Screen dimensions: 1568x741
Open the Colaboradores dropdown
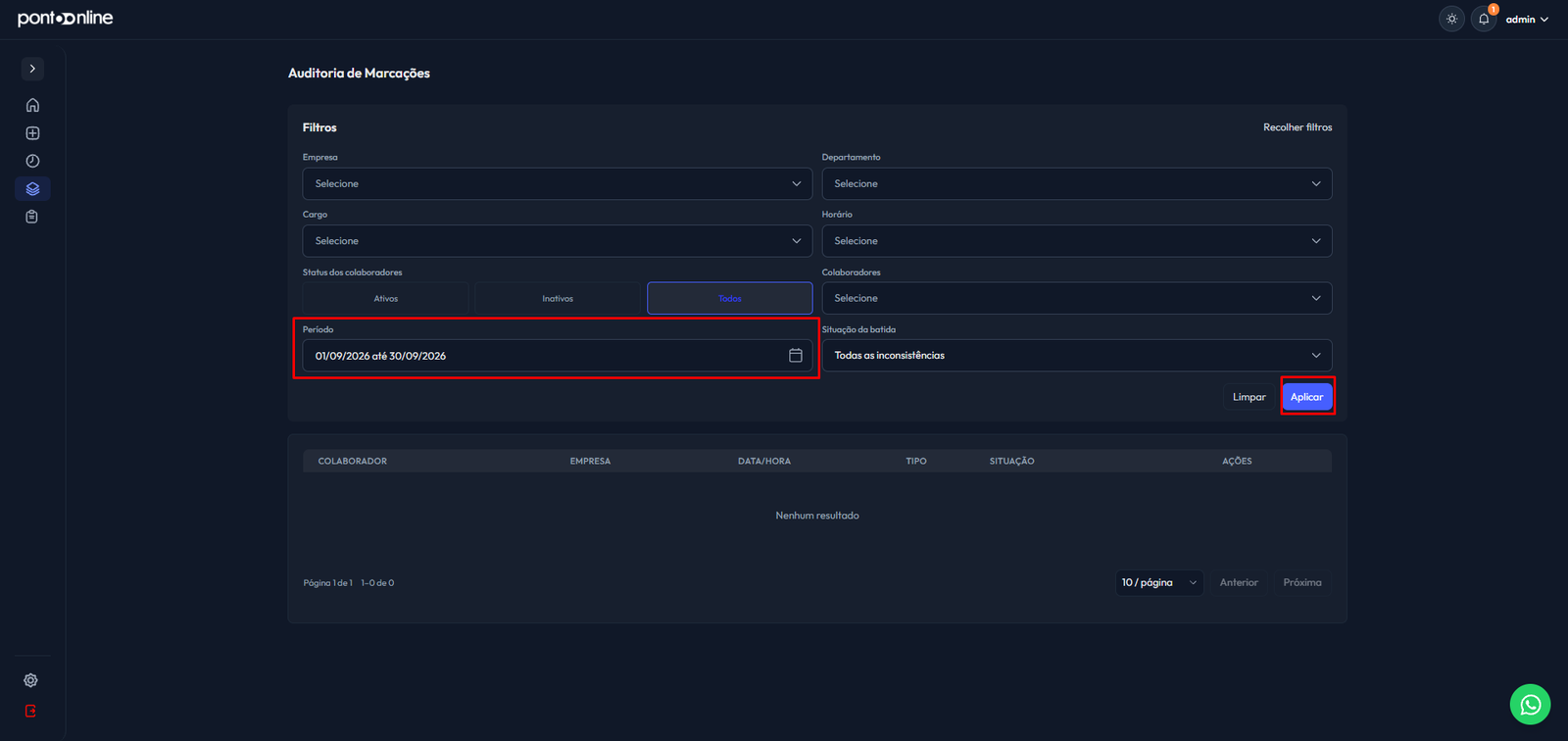click(1077, 298)
